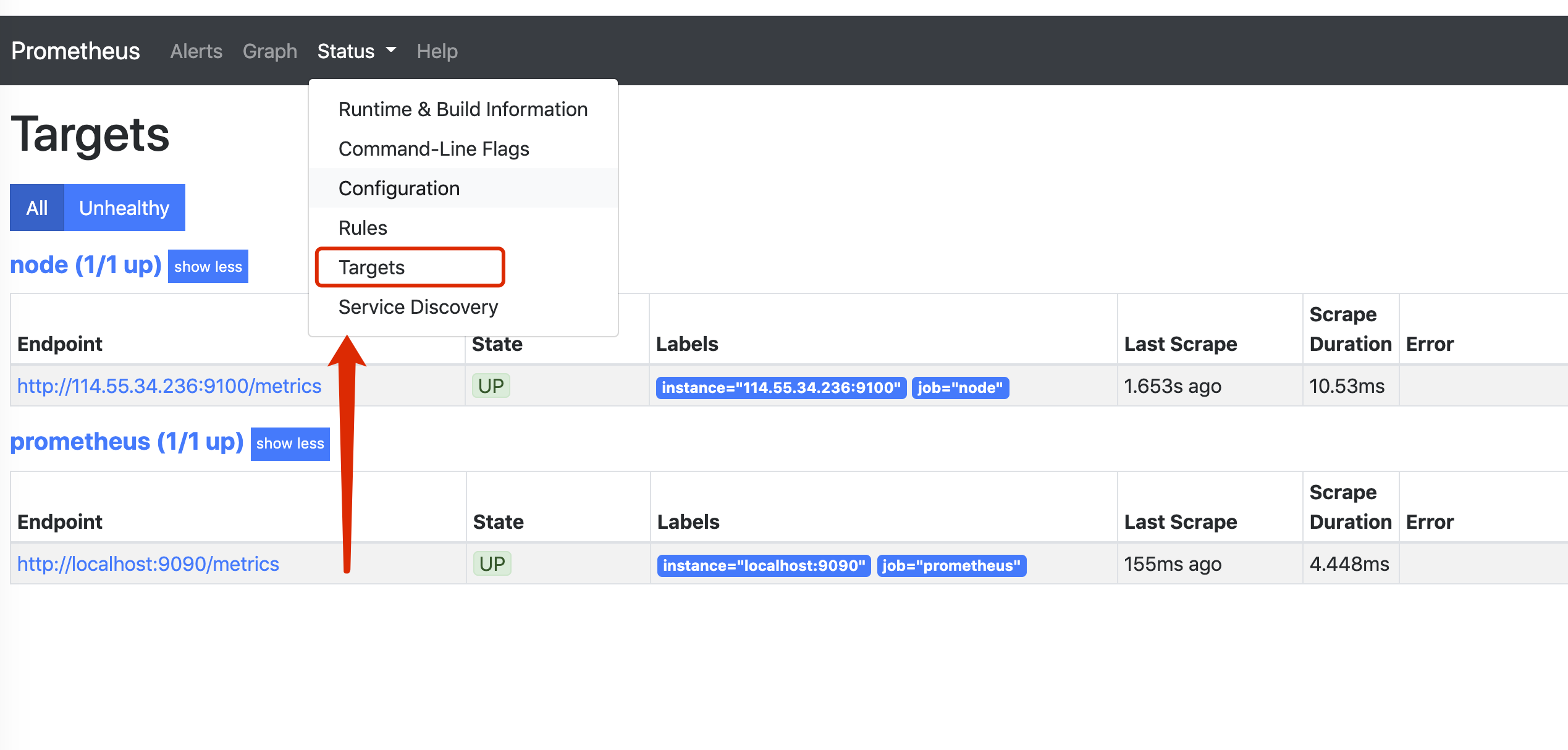This screenshot has height=750, width=1568.
Task: Select Rules in the dropdown
Action: click(x=363, y=228)
